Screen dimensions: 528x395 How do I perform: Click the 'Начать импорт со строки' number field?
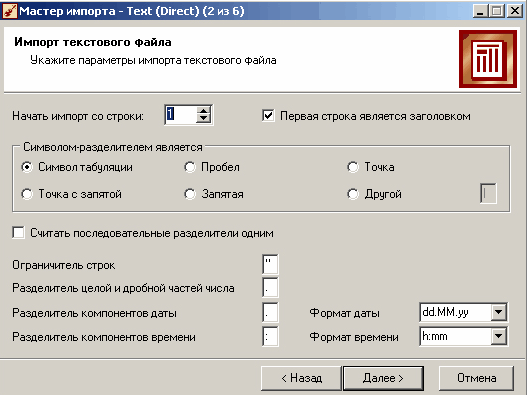point(181,115)
